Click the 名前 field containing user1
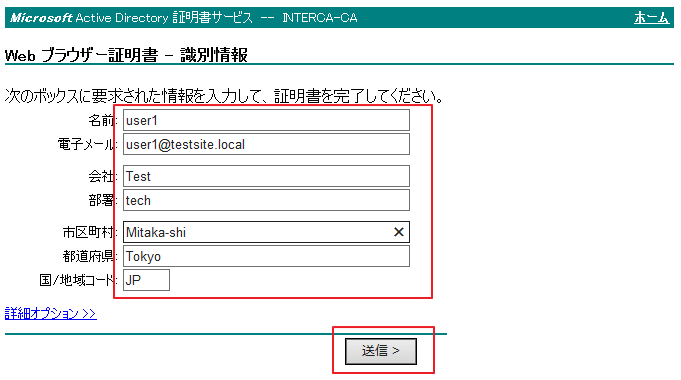 pyautogui.click(x=266, y=120)
